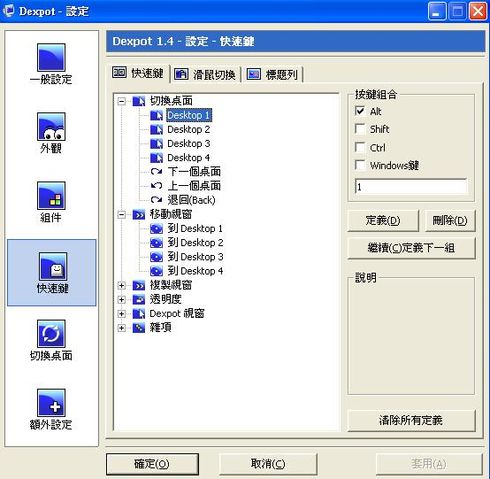Select the 到 Desktop 2 row text
Screen dimensions: 490x479
[x=195, y=243]
